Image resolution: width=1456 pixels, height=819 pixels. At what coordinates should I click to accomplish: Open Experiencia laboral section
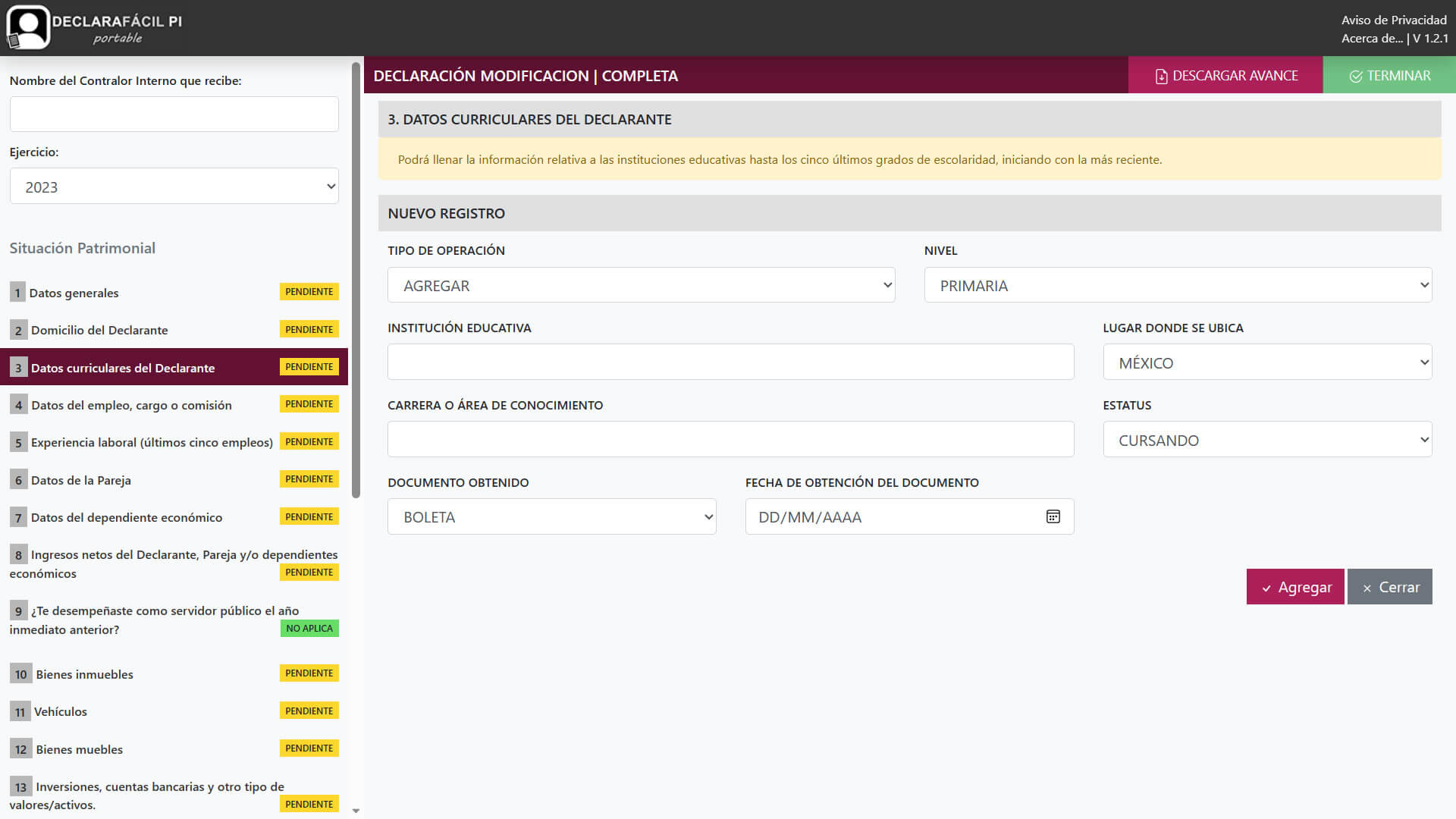point(174,442)
